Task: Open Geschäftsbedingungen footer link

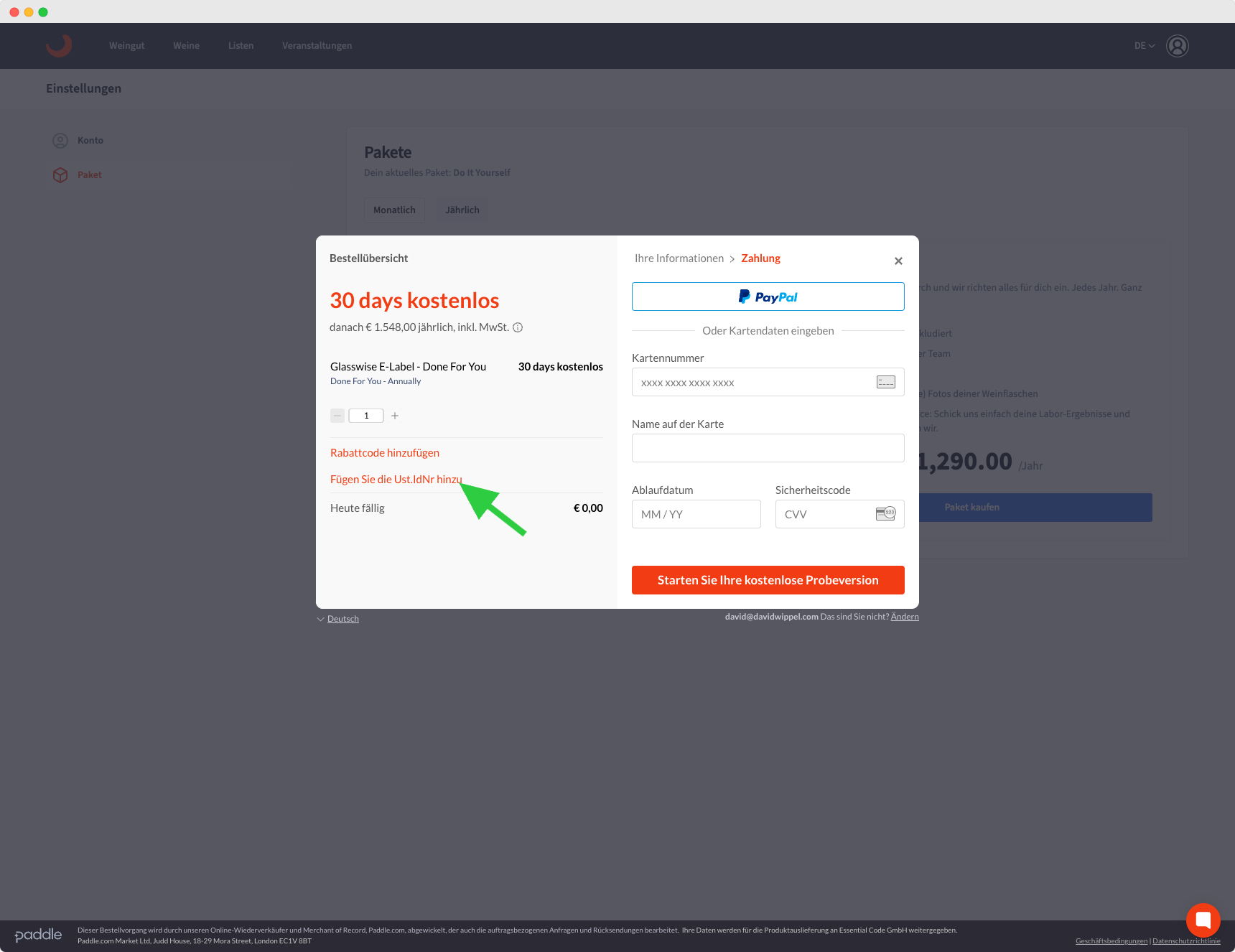Action: [1111, 941]
